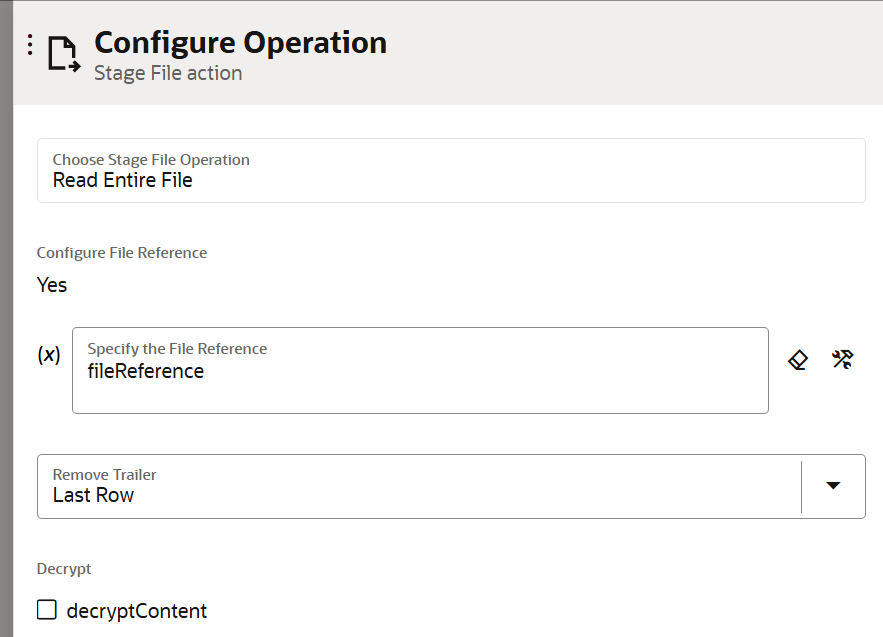
Task: Open the Remove Trailer combo box field
Action: tap(451, 487)
